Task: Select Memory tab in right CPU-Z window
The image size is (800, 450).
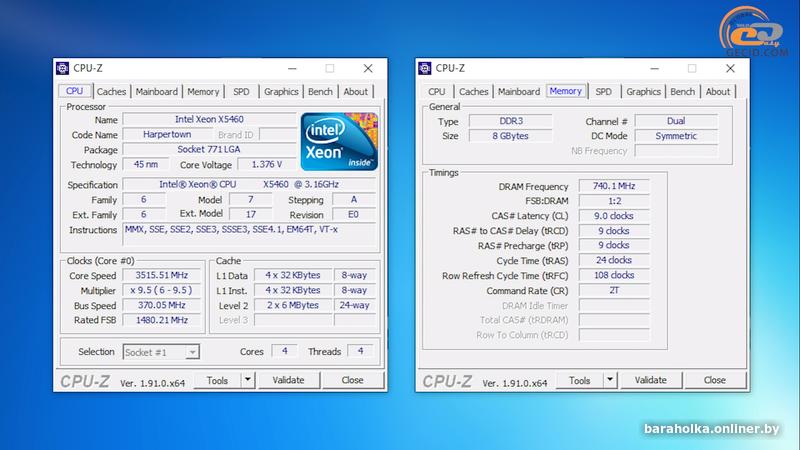Action: [566, 91]
